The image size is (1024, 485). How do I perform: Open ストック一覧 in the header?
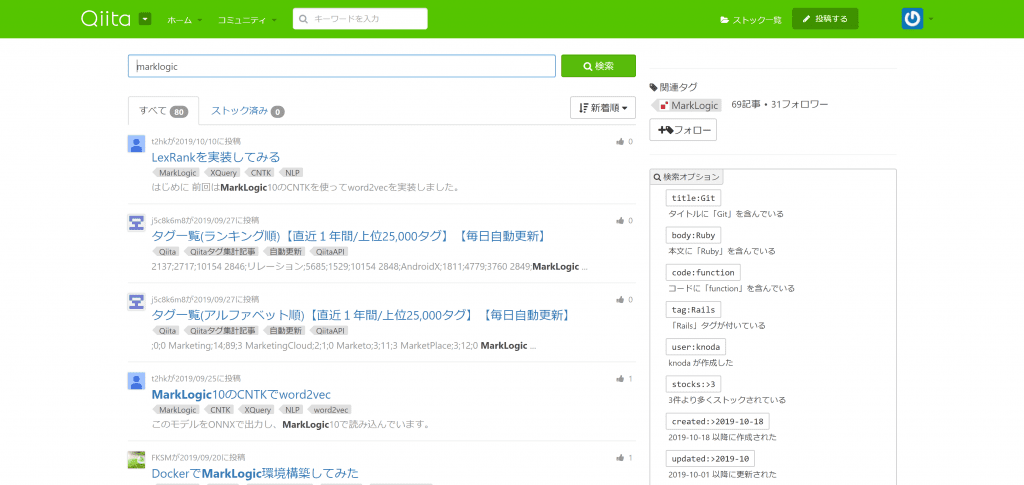[x=751, y=20]
